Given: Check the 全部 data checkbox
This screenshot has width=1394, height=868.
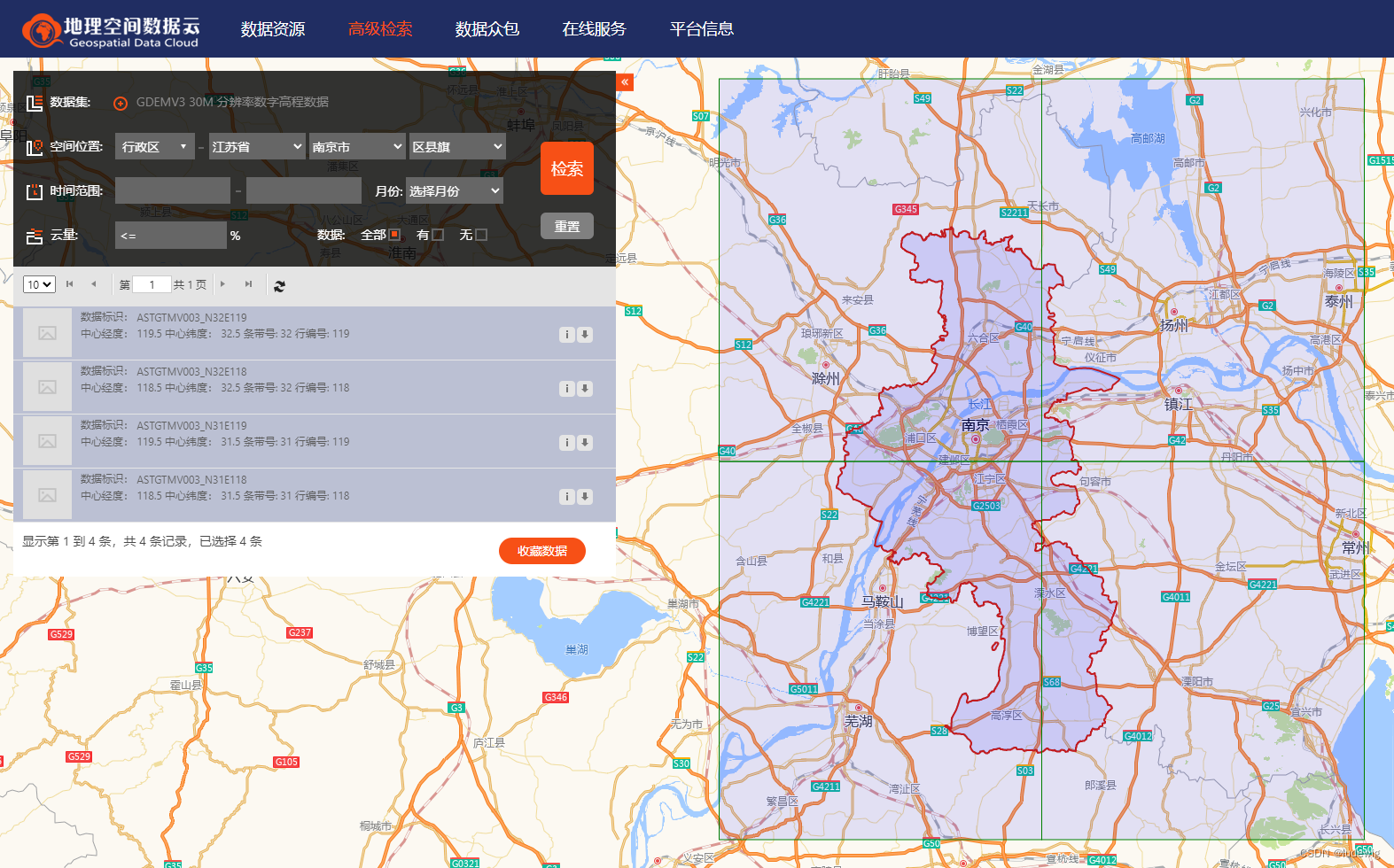Looking at the screenshot, I should click(394, 235).
